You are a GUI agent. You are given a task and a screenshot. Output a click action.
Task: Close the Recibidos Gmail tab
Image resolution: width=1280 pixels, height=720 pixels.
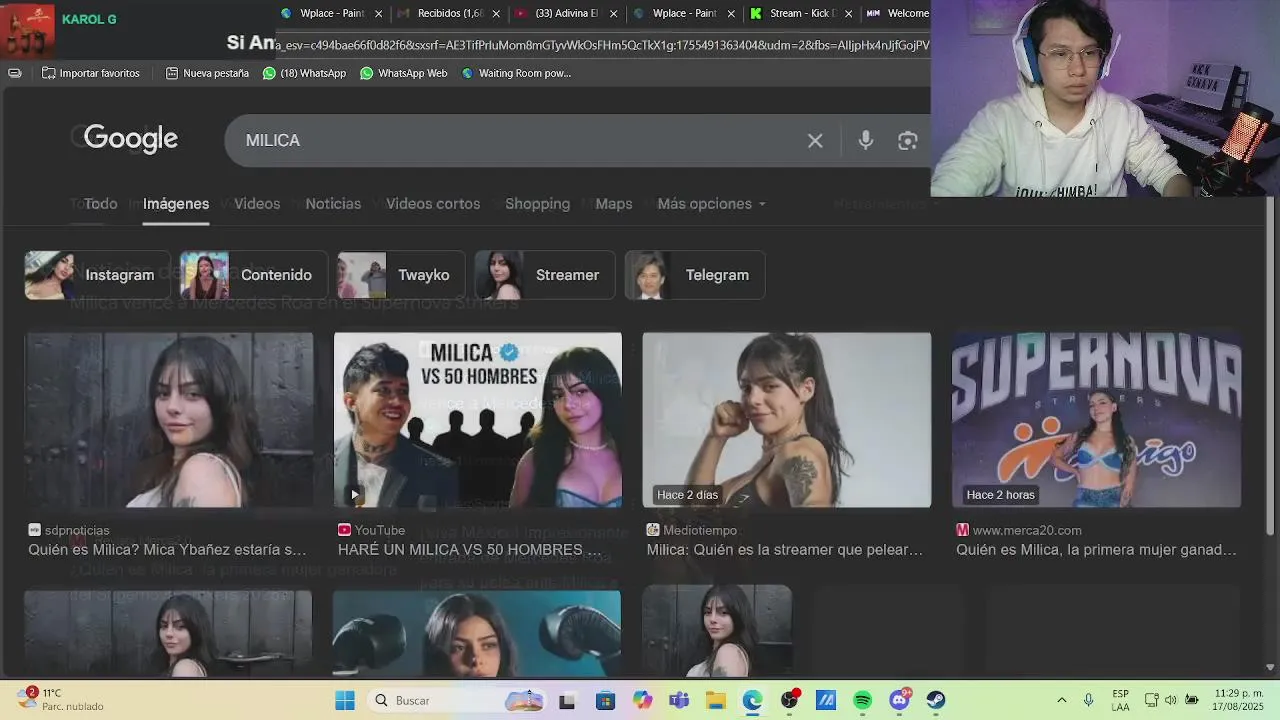click(497, 14)
